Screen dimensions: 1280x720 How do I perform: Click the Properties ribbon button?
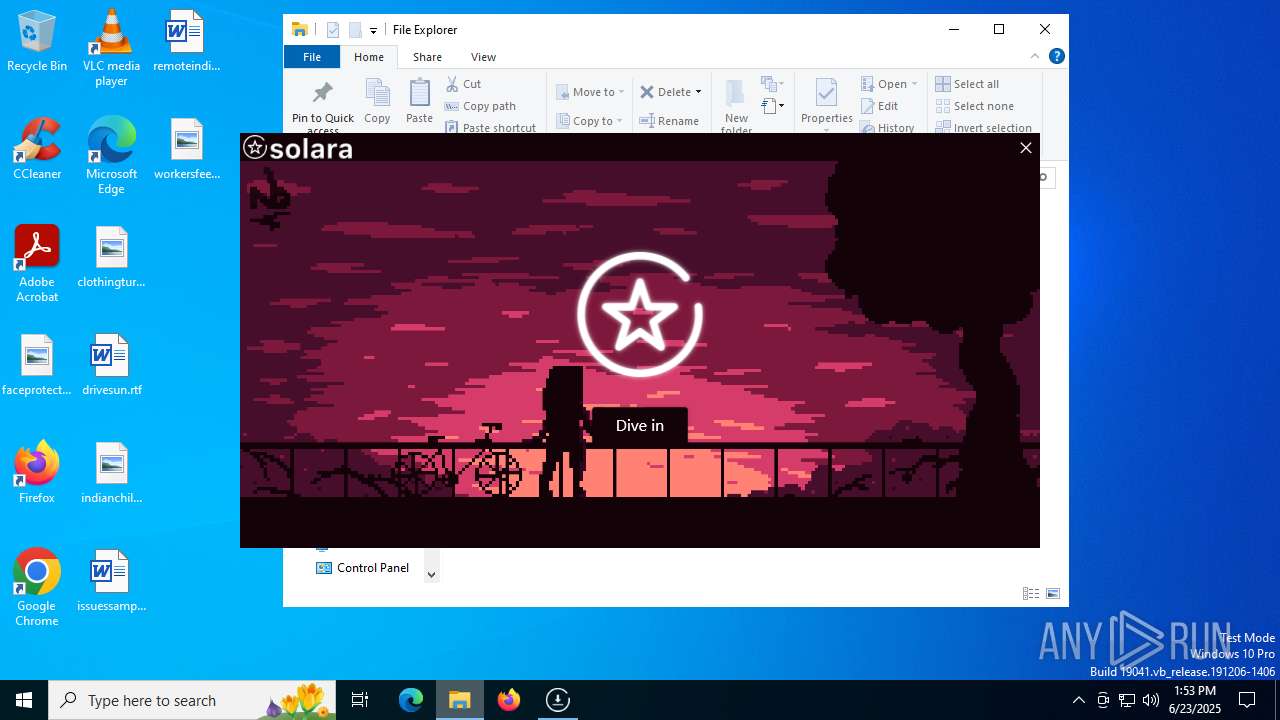[826, 104]
